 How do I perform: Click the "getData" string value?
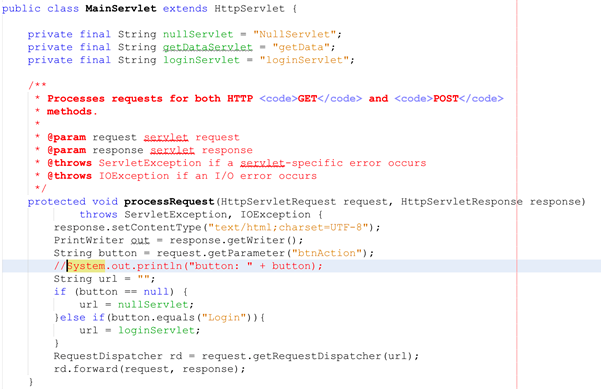(301, 47)
